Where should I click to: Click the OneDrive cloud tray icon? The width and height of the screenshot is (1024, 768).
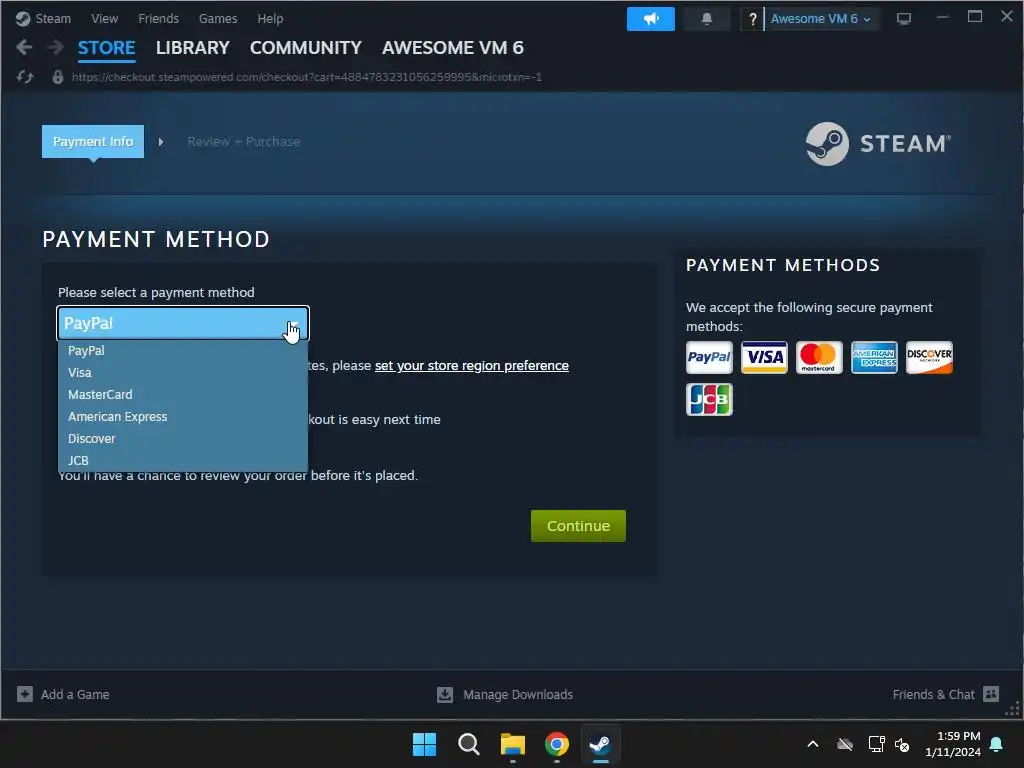pos(845,744)
